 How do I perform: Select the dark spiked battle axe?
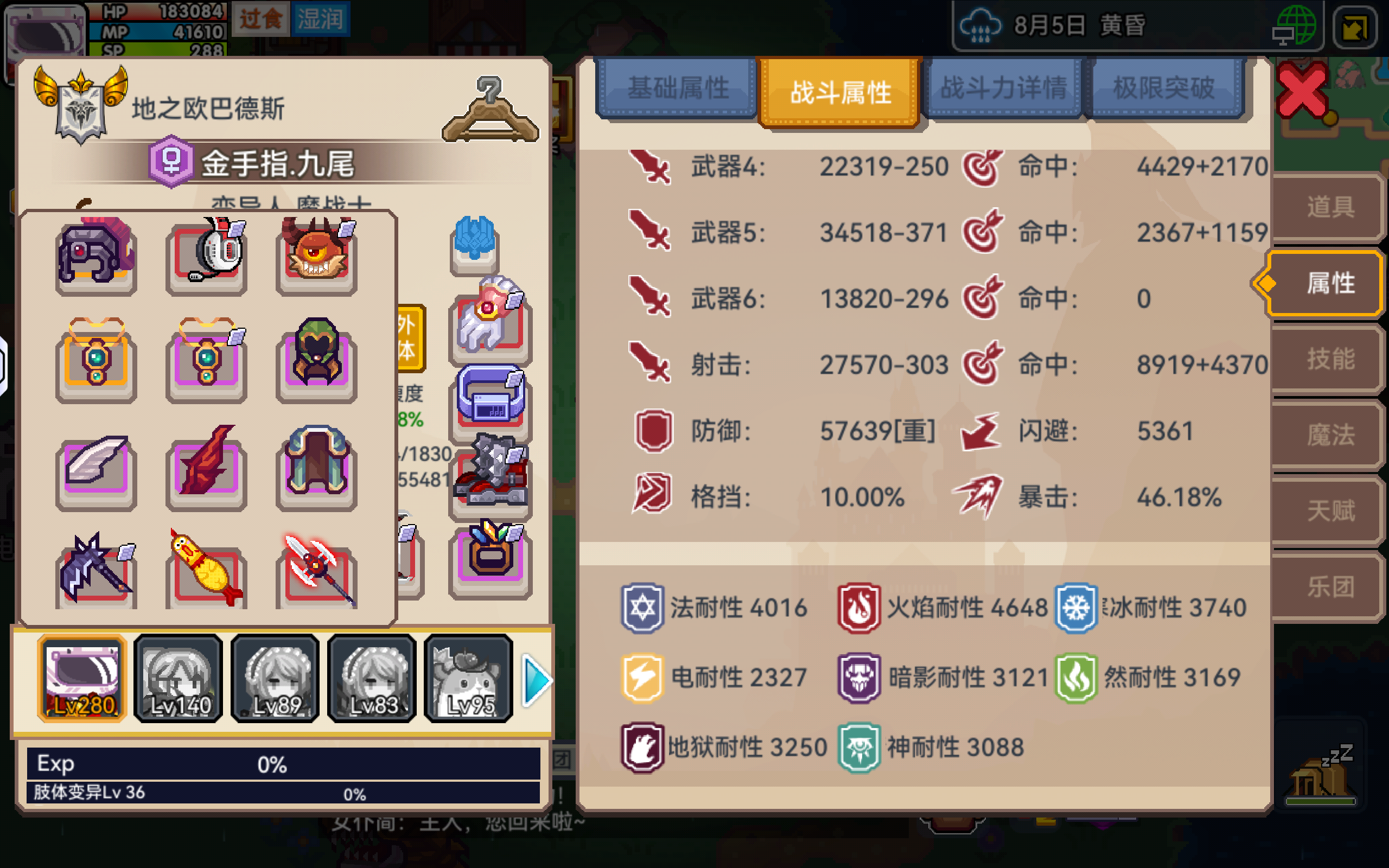tap(96, 570)
